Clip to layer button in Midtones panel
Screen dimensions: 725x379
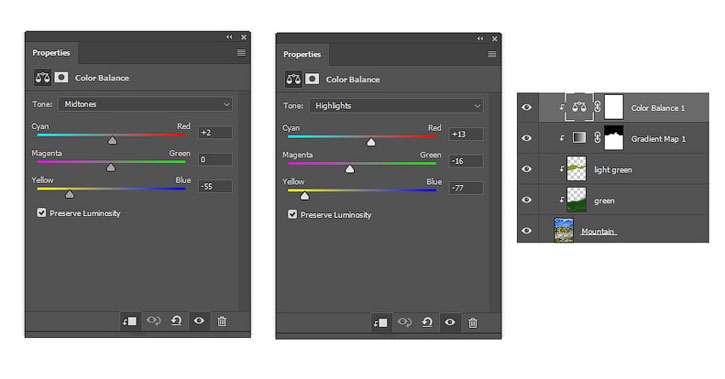(130, 321)
